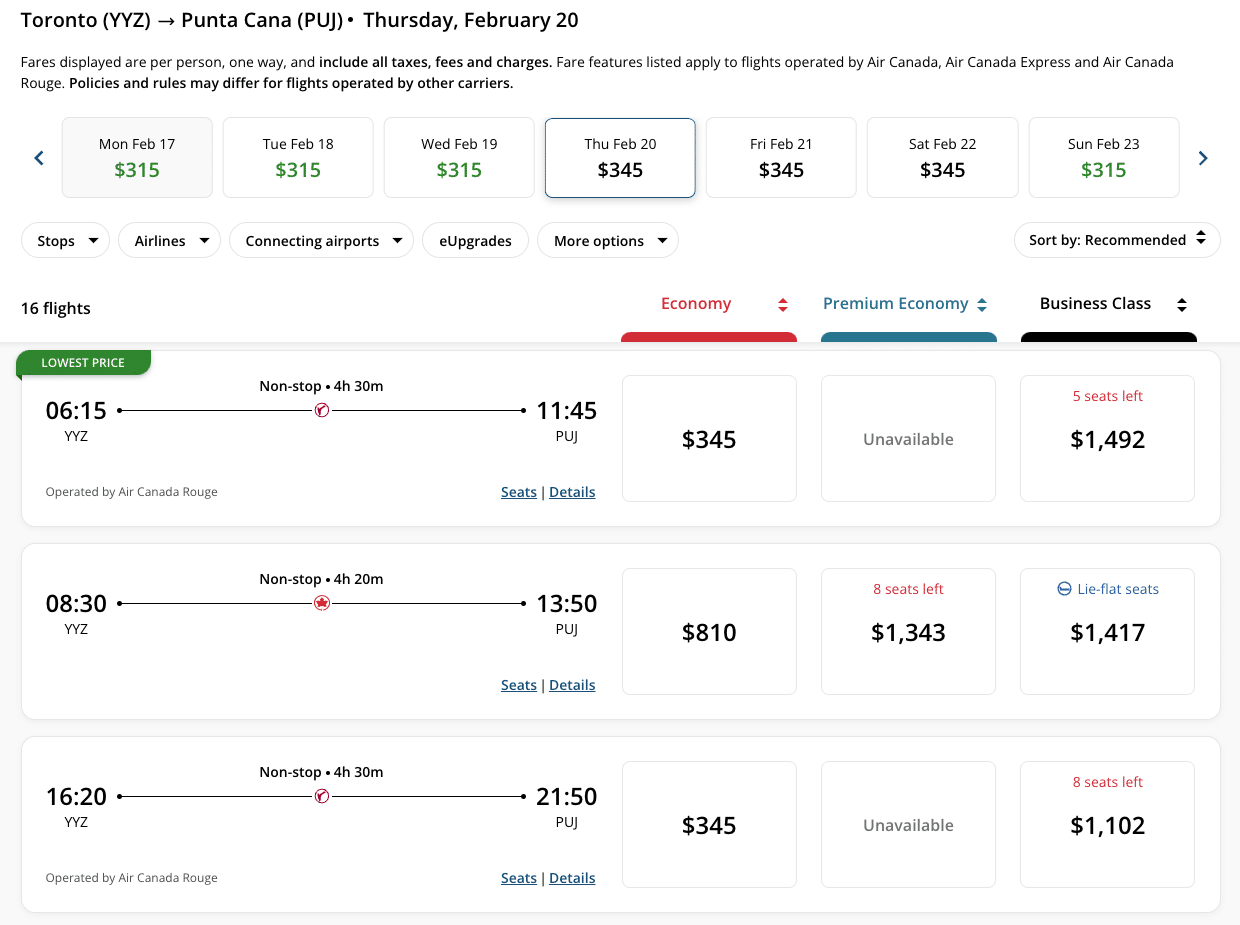The image size is (1240, 925).
Task: Select $345 Economy fare on 16:20 flight
Action: [x=709, y=825]
